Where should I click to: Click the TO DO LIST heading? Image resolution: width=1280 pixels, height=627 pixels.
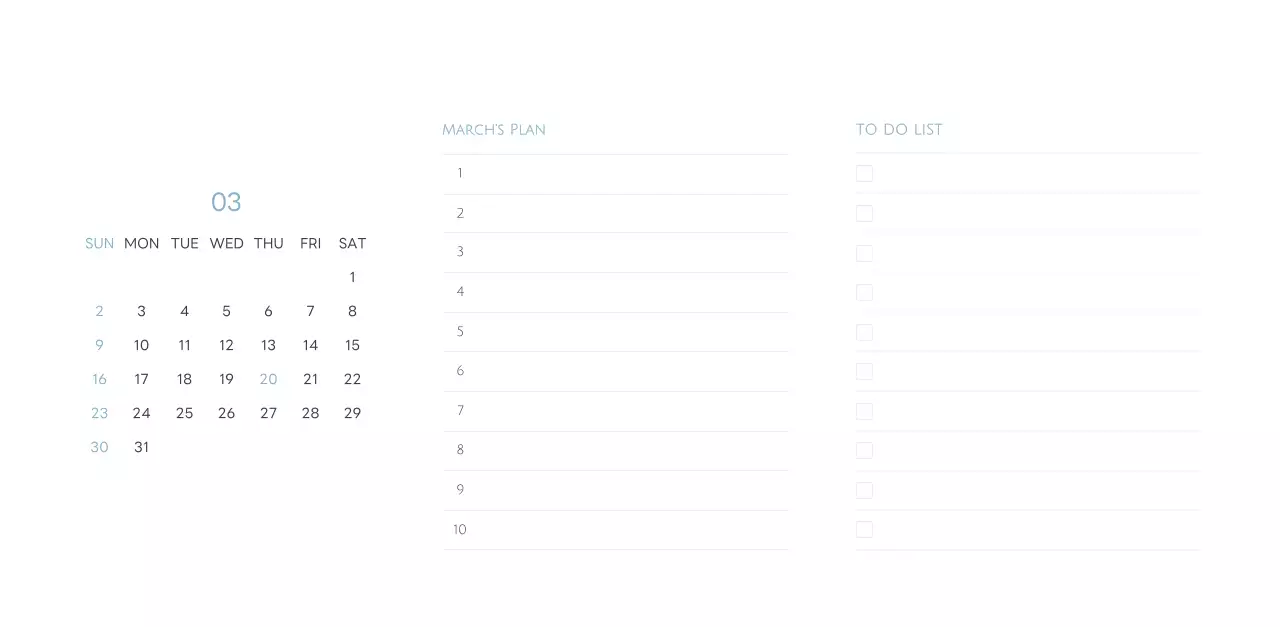coord(899,130)
